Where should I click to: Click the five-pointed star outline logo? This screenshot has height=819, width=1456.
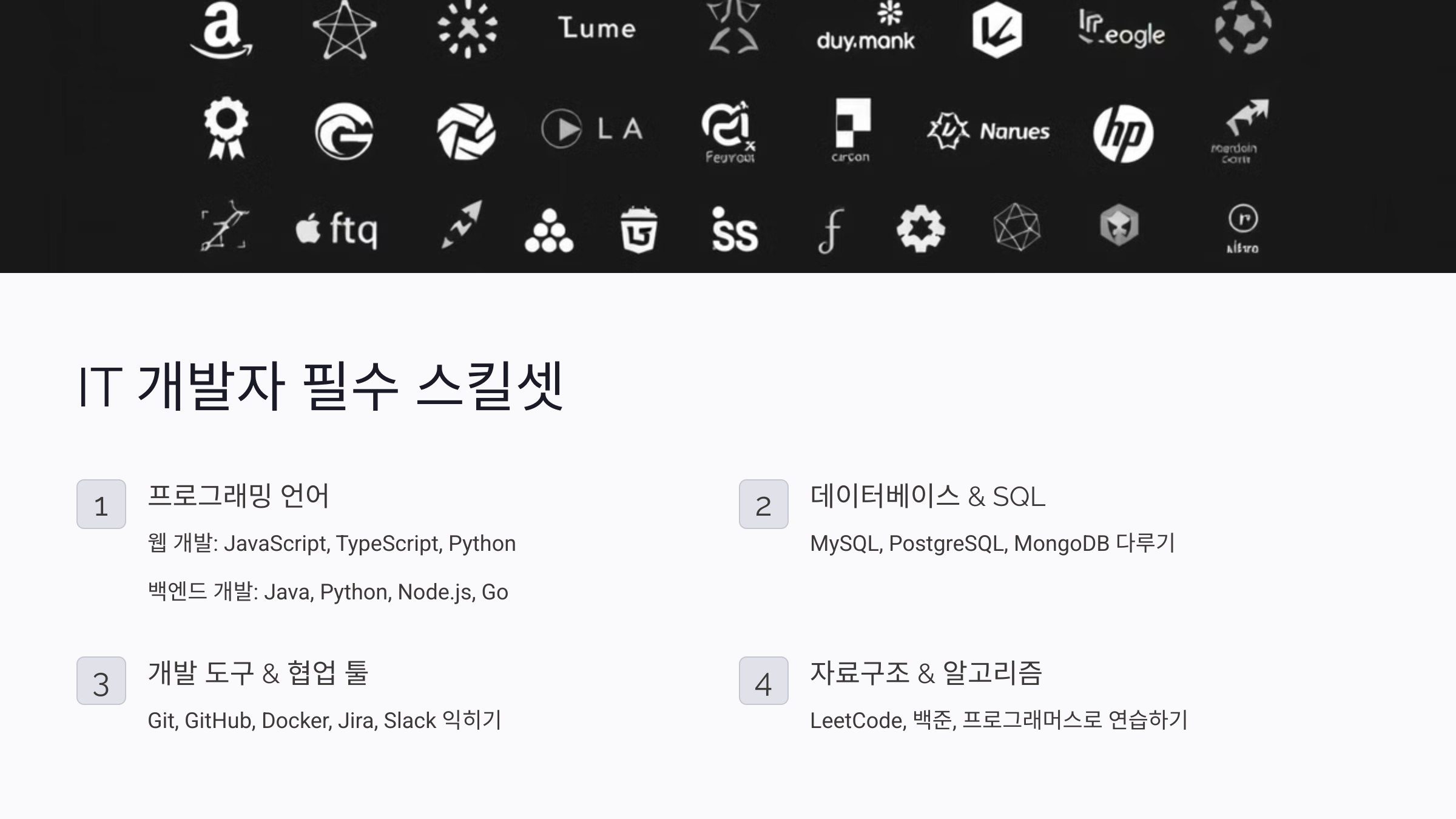[x=345, y=30]
